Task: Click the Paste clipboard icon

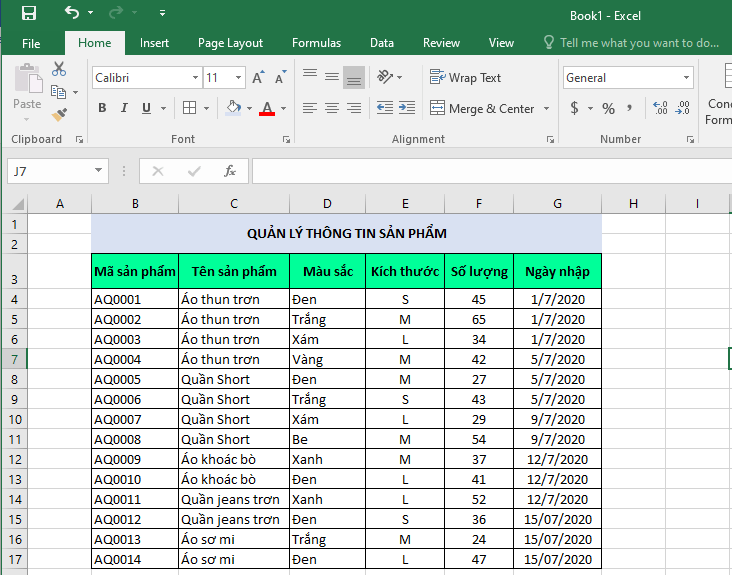Action: pyautogui.click(x=28, y=79)
